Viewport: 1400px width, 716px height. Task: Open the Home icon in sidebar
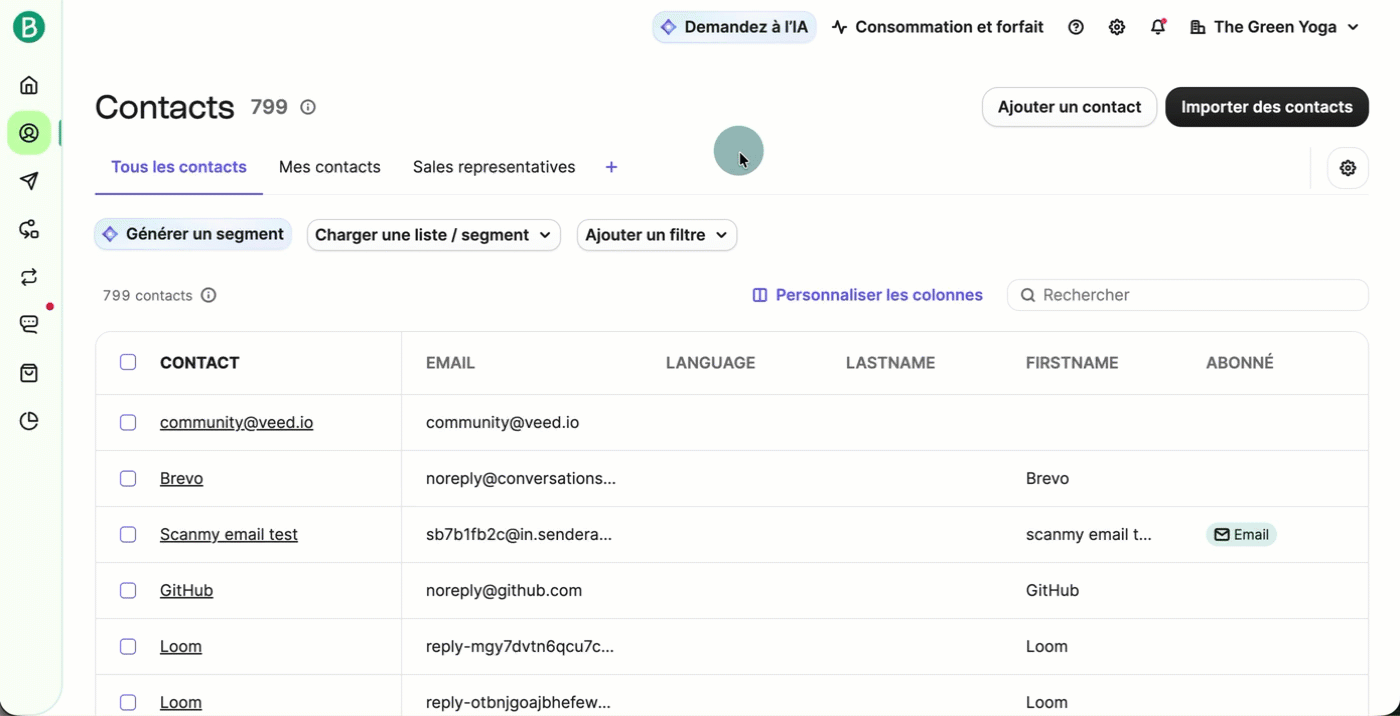(x=29, y=85)
